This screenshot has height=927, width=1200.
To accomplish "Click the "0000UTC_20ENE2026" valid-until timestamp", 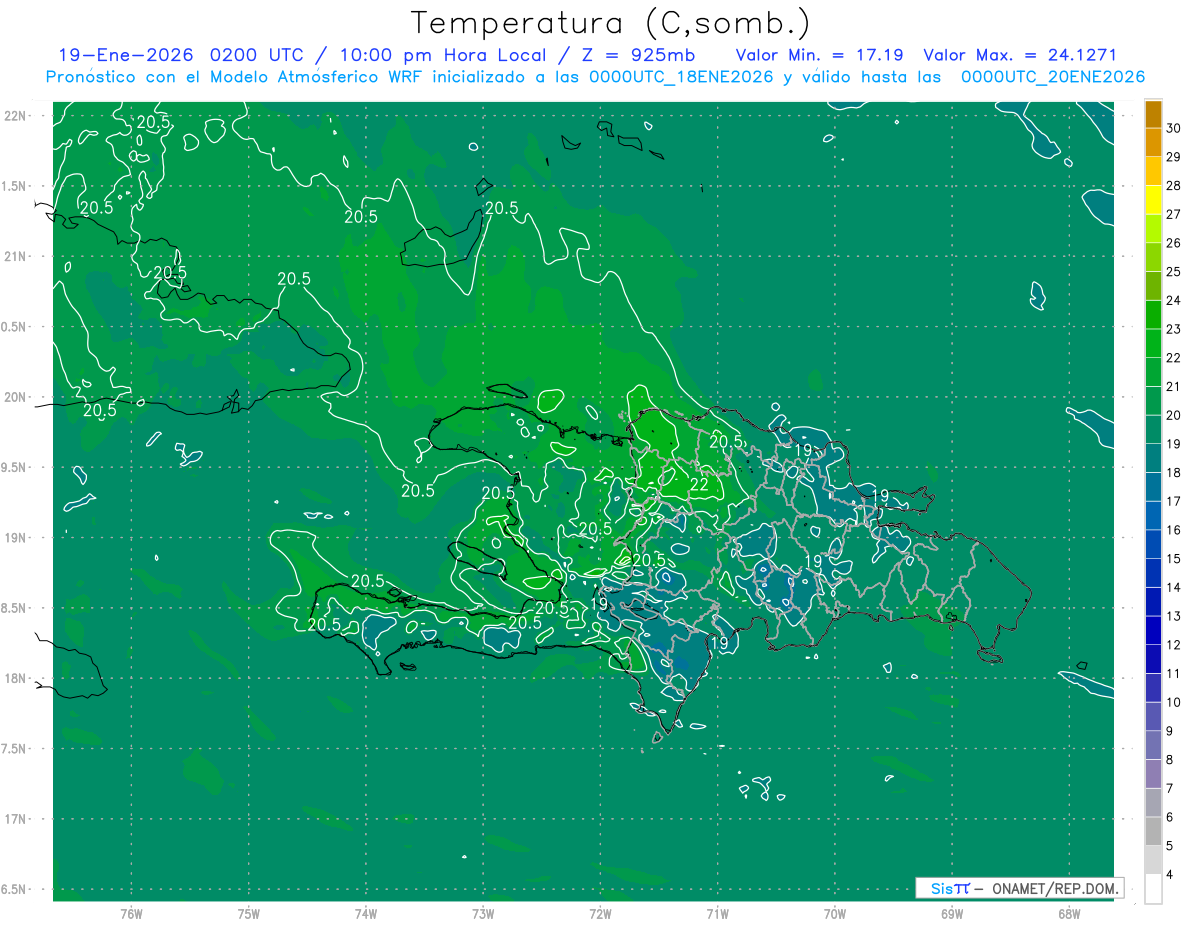I will 1052,77.
